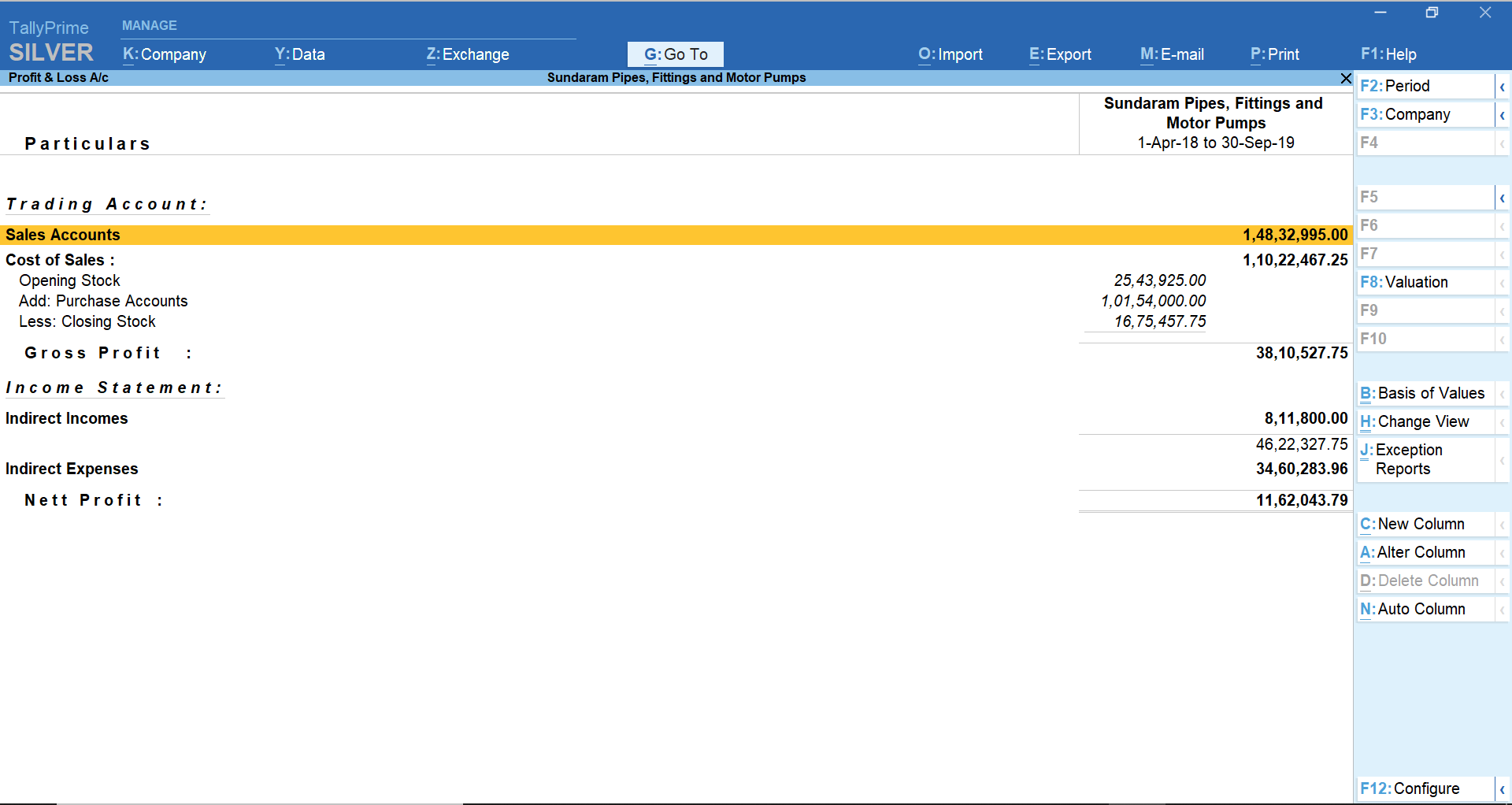Select the Sales Accounts row
This screenshot has width=1512, height=805.
pyautogui.click(x=676, y=235)
